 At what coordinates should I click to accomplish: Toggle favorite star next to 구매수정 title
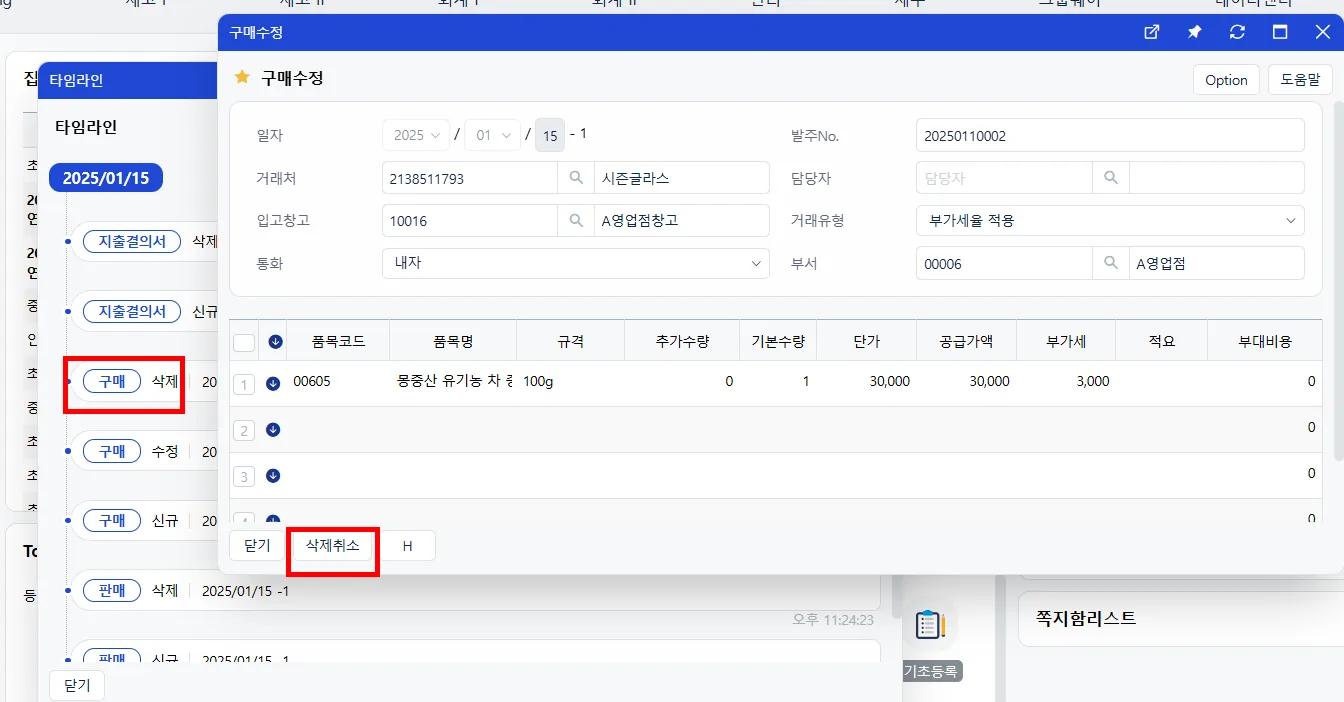click(241, 77)
